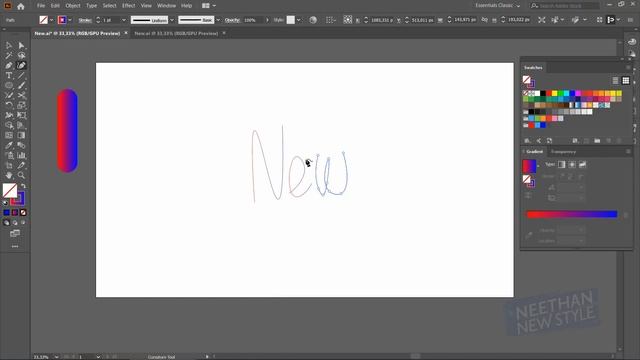This screenshot has height=360, width=640.
Task: Switch to second New.ai document tab
Action: point(176,33)
